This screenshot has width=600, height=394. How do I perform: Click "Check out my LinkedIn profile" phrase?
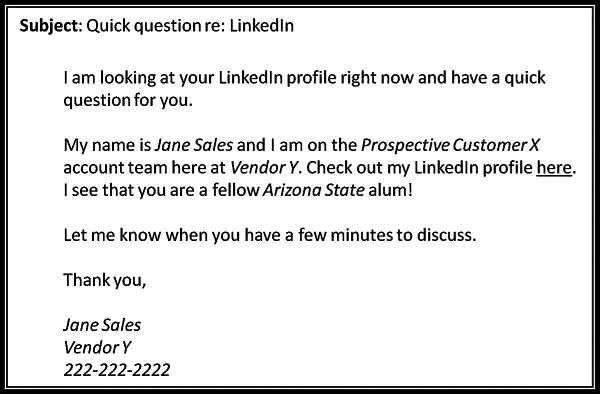click(x=419, y=168)
